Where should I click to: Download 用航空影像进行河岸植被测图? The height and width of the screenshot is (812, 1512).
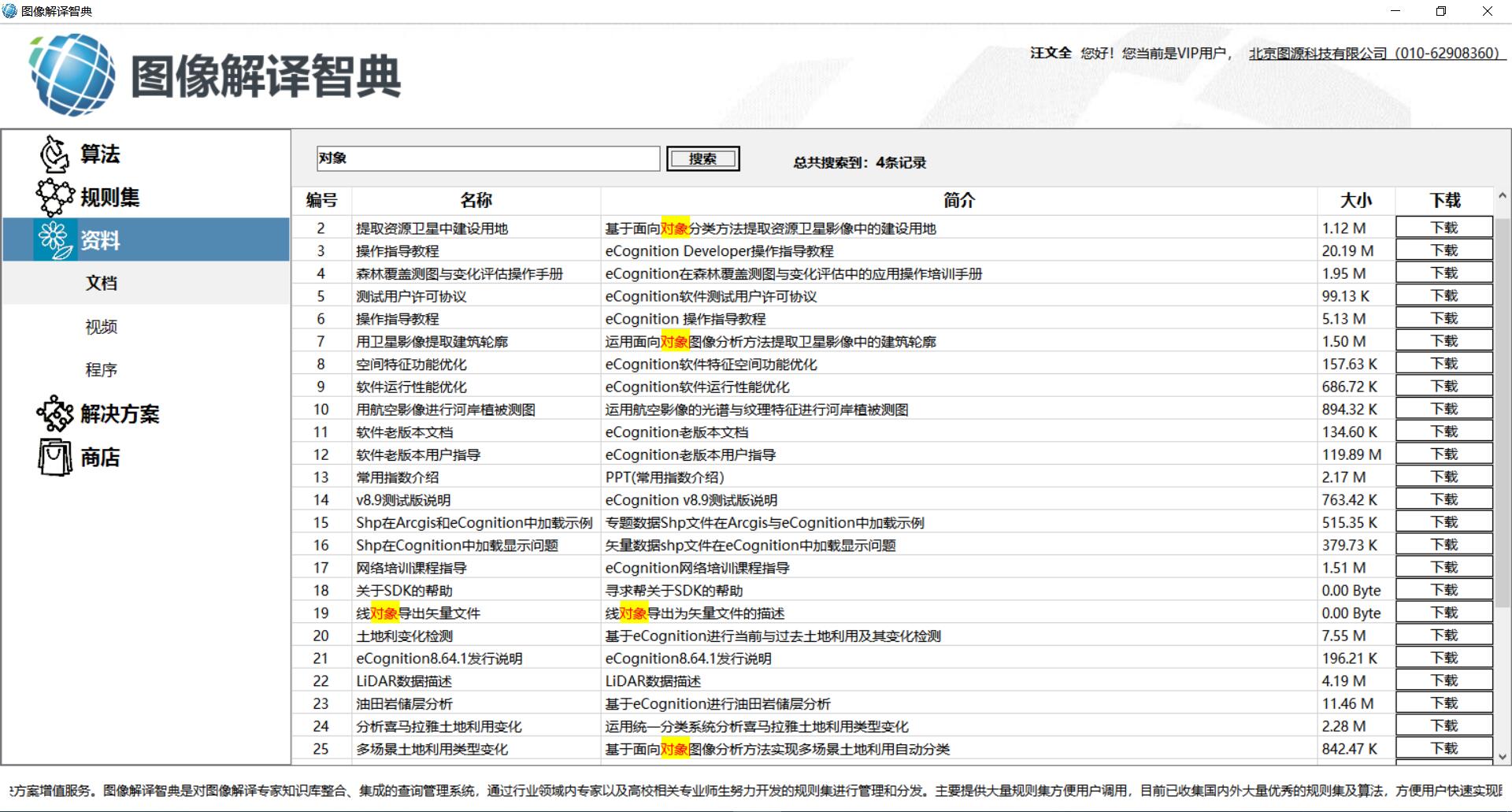pyautogui.click(x=1444, y=409)
